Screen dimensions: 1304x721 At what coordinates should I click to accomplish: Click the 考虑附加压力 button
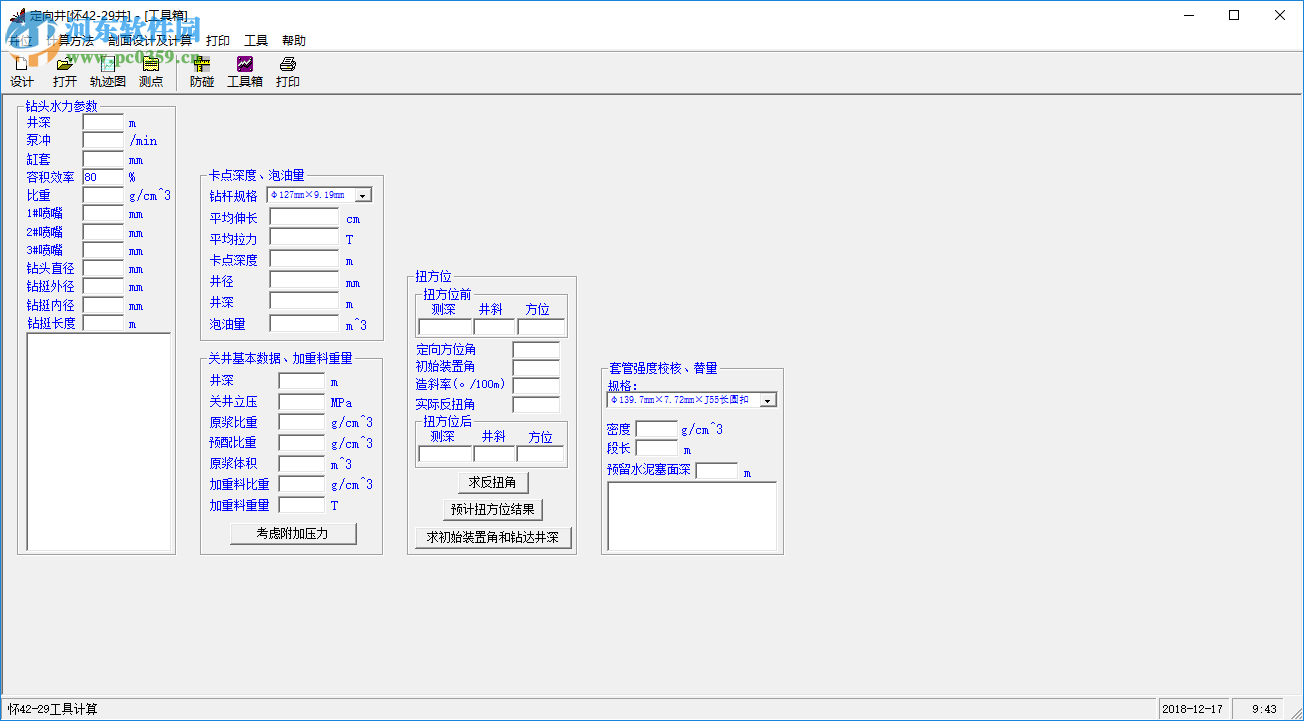click(293, 534)
